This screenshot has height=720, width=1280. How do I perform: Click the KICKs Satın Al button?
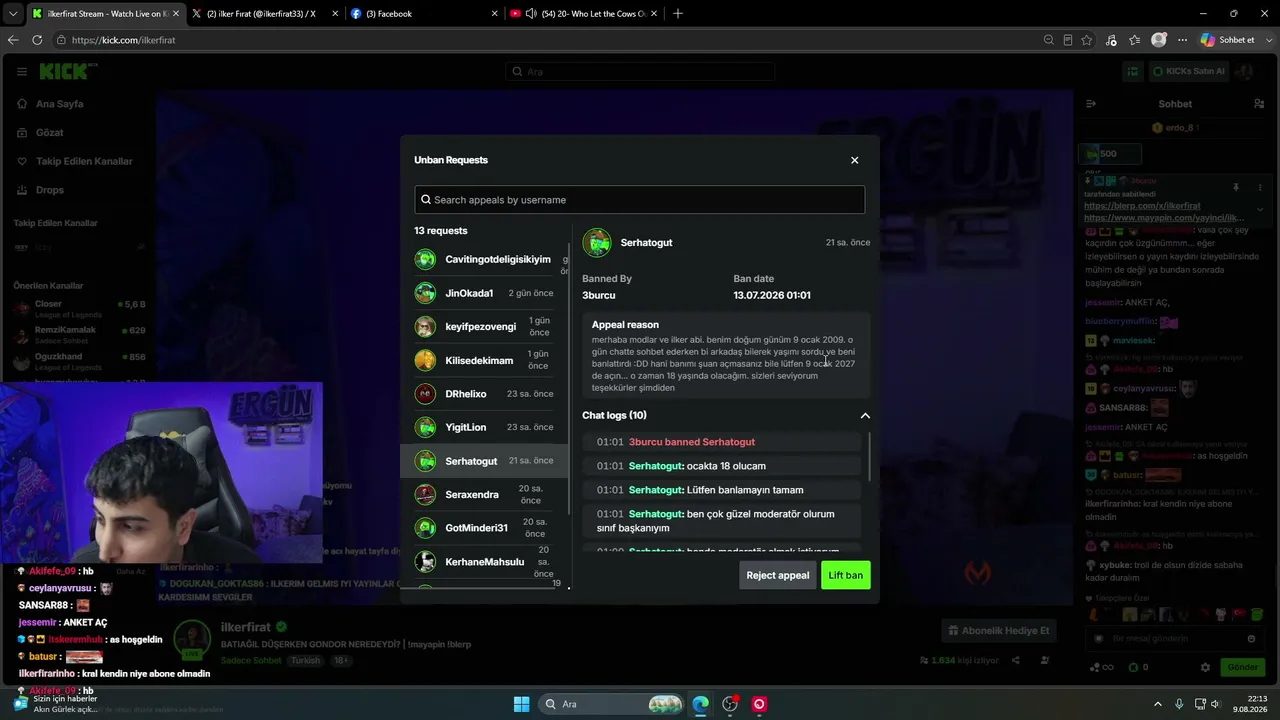[x=1188, y=71]
